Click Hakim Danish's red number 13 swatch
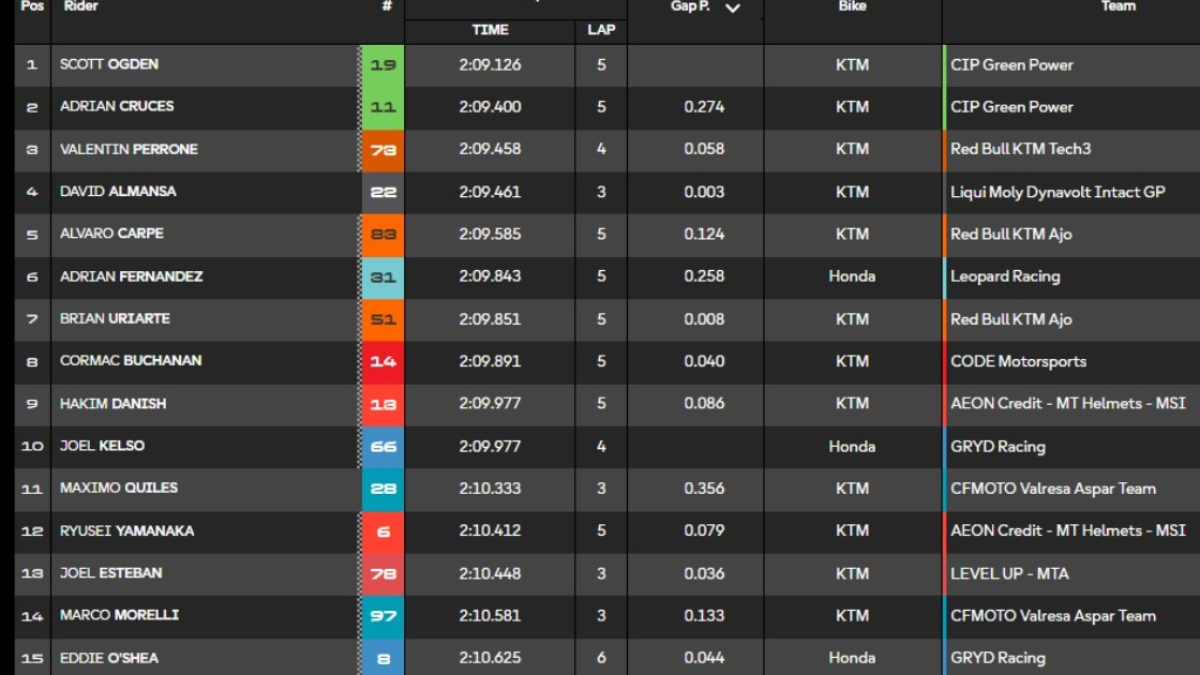Screen dimensions: 1200x675 (x=383, y=404)
